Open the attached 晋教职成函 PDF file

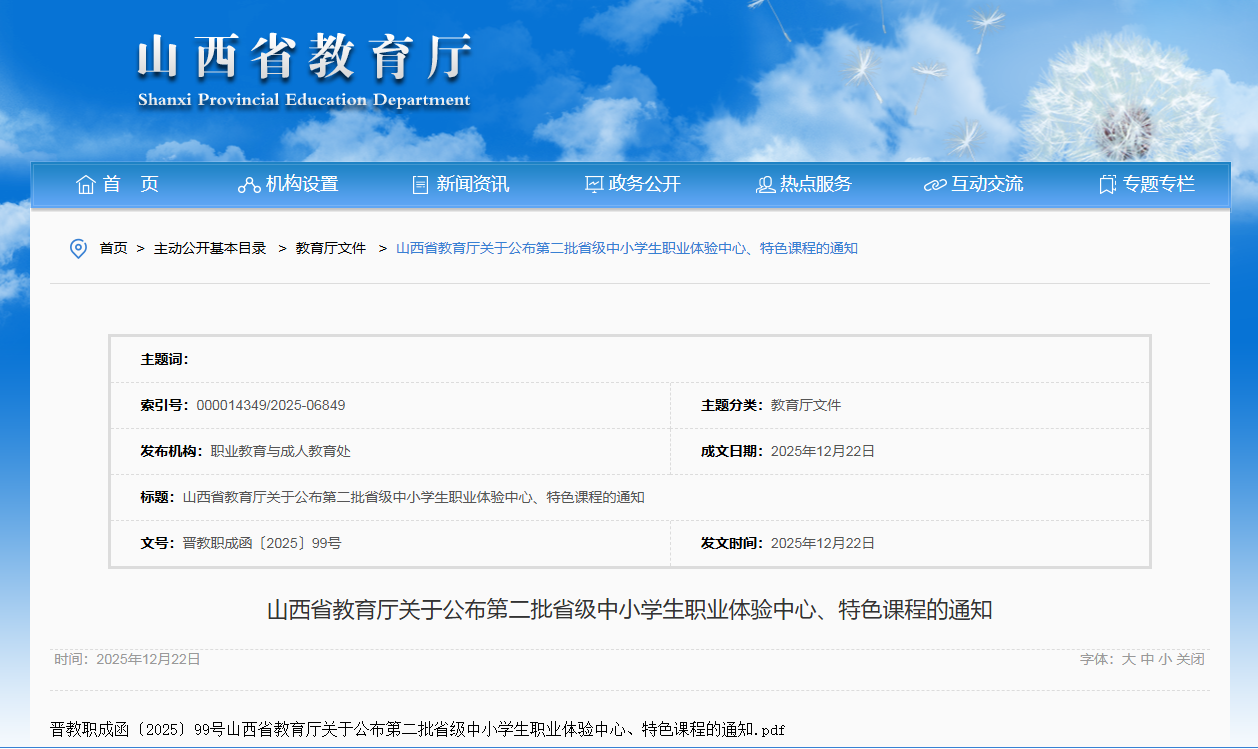pyautogui.click(x=417, y=729)
